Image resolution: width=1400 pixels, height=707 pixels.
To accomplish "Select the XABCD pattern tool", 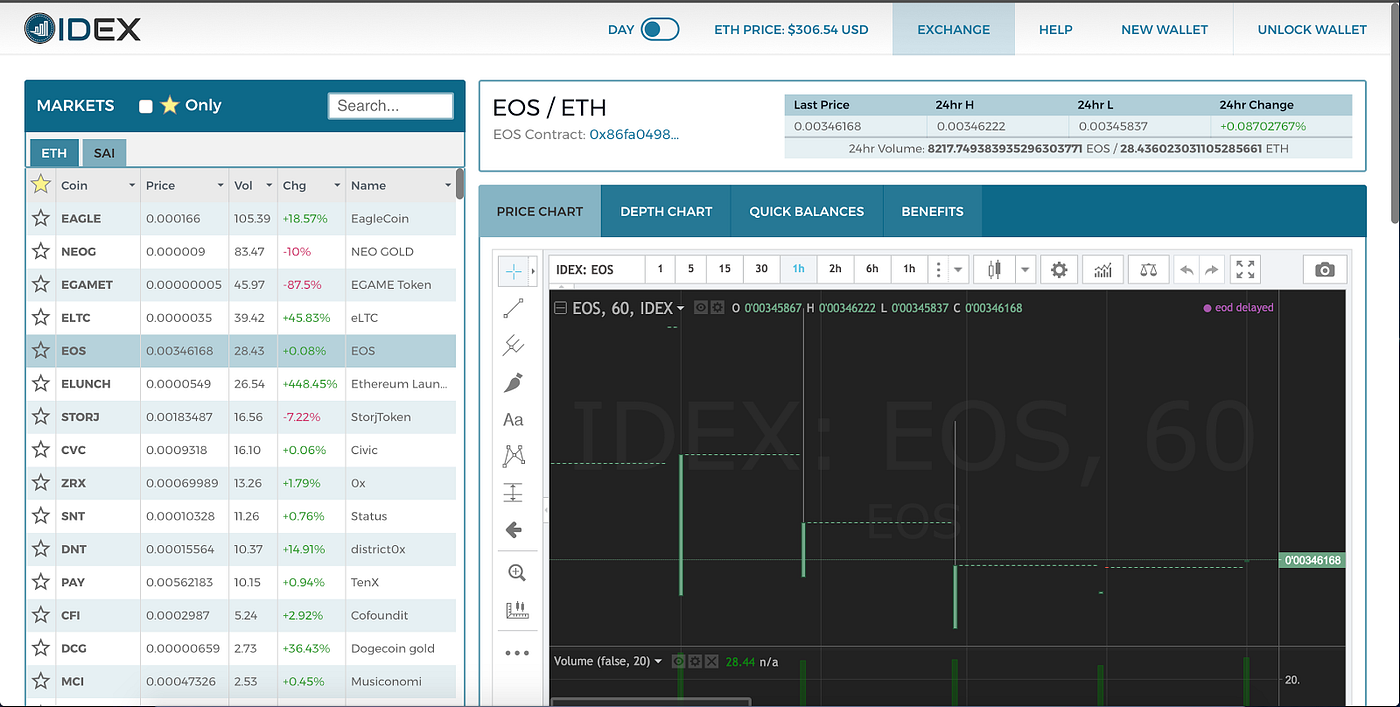I will click(513, 456).
